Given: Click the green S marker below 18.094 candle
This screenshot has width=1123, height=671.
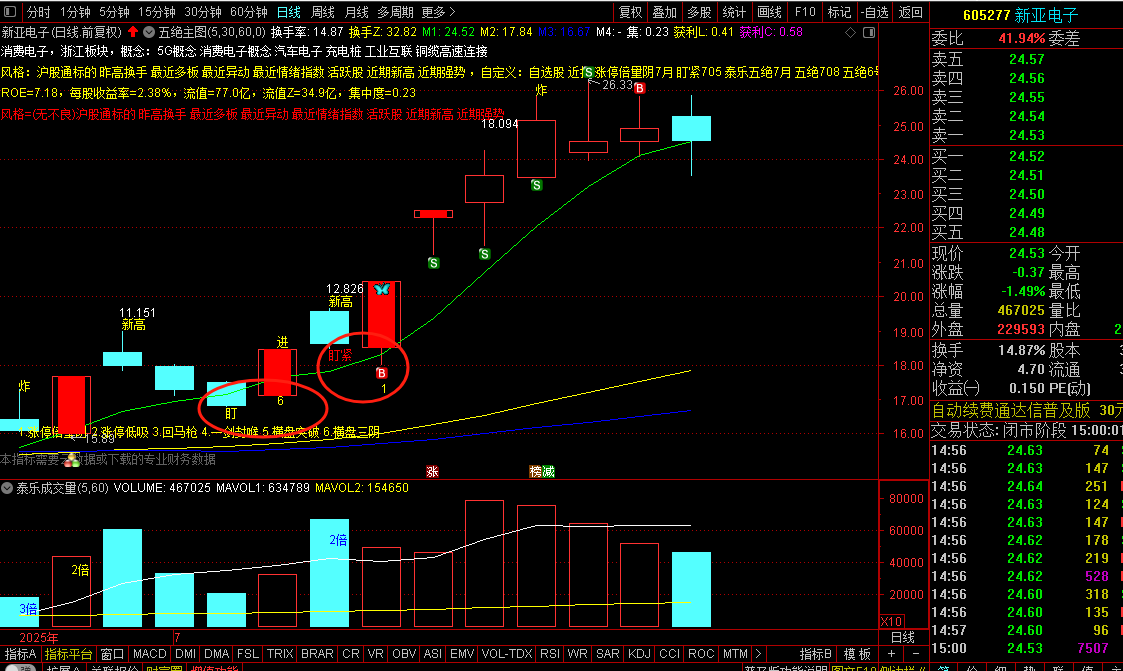Looking at the screenshot, I should (536, 185).
